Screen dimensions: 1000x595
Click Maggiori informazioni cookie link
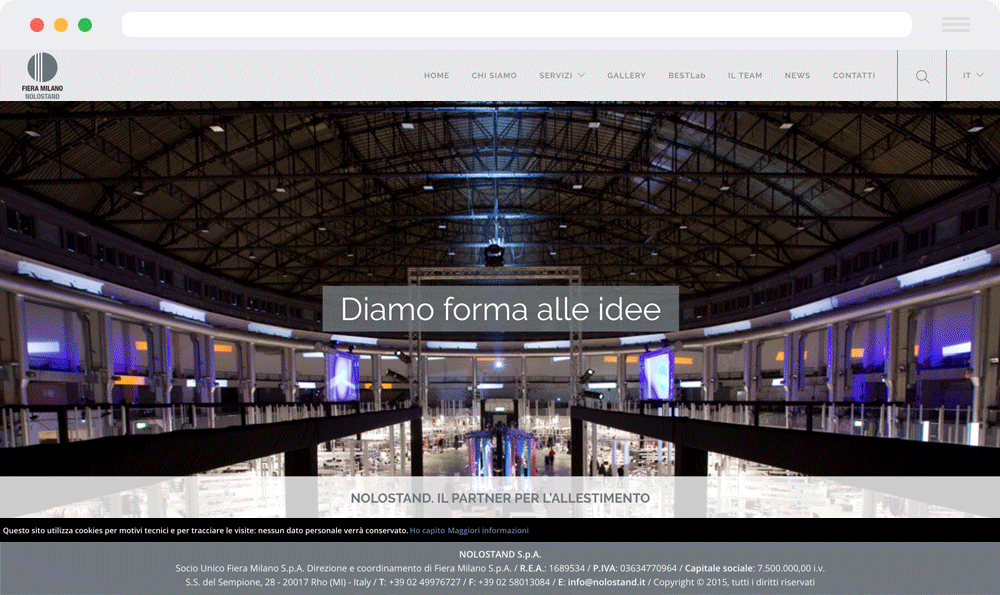click(x=488, y=530)
